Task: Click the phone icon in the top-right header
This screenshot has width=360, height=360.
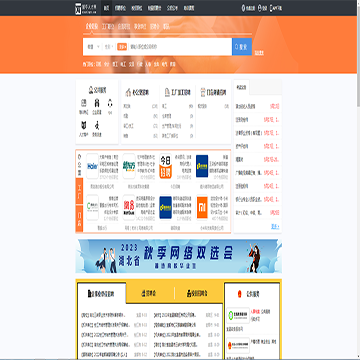Action: (243, 8)
